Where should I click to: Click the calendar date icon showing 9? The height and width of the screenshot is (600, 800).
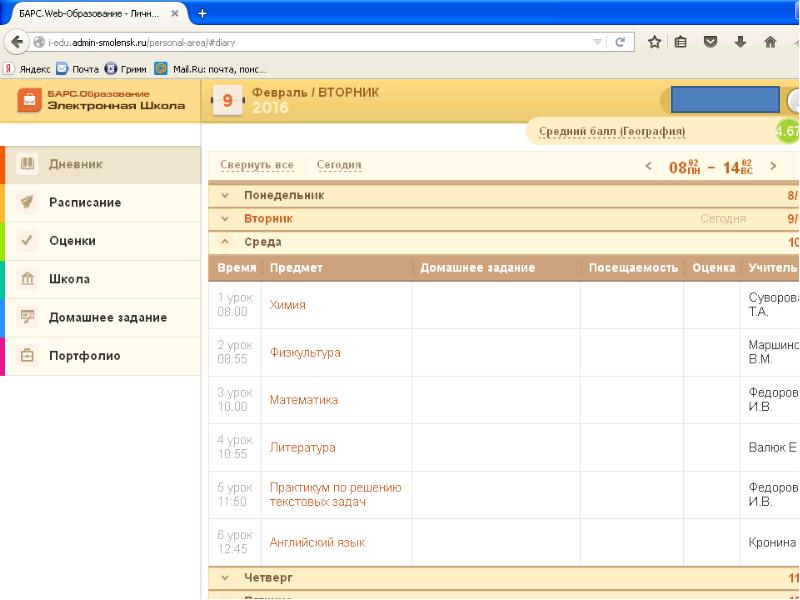coord(227,101)
